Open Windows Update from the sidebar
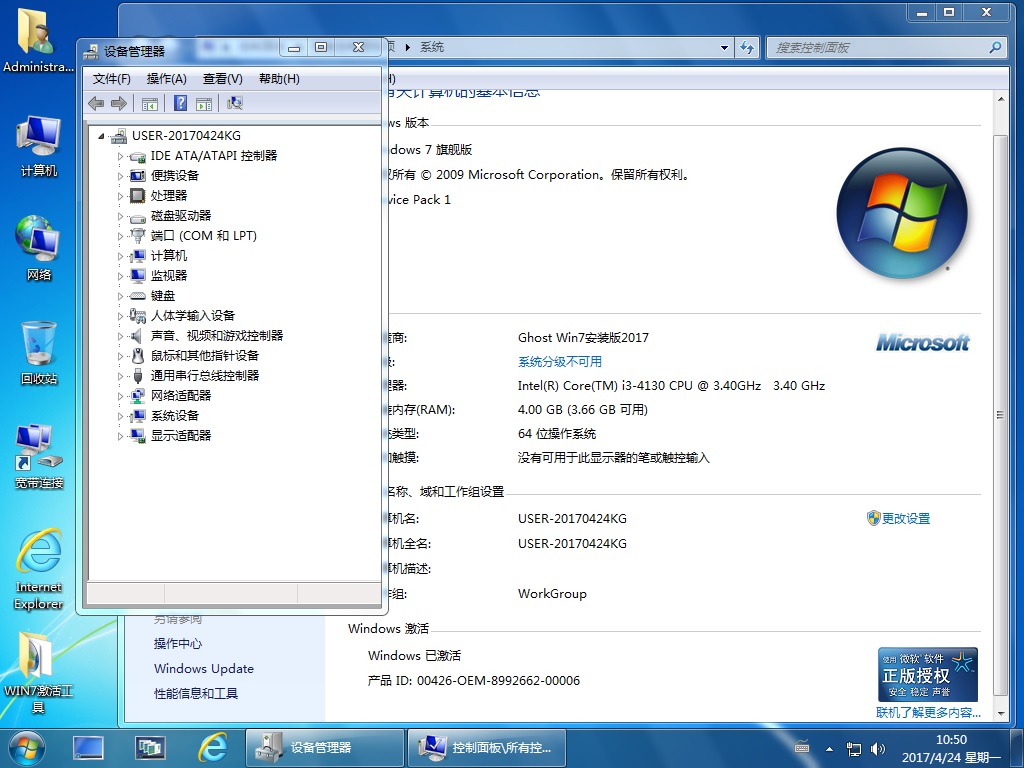Viewport: 1024px width, 768px height. (x=202, y=668)
